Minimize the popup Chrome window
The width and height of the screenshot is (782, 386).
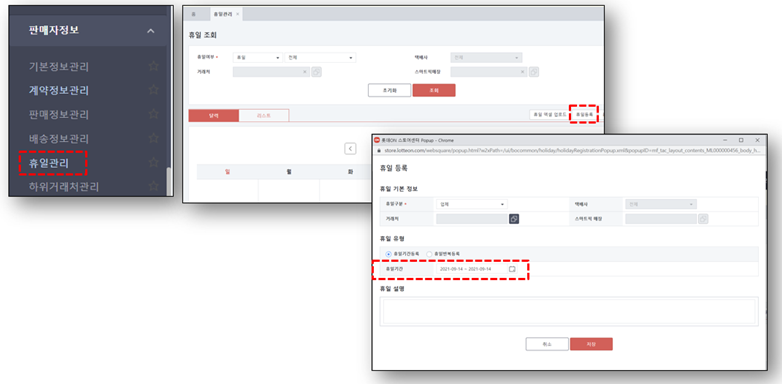click(724, 140)
